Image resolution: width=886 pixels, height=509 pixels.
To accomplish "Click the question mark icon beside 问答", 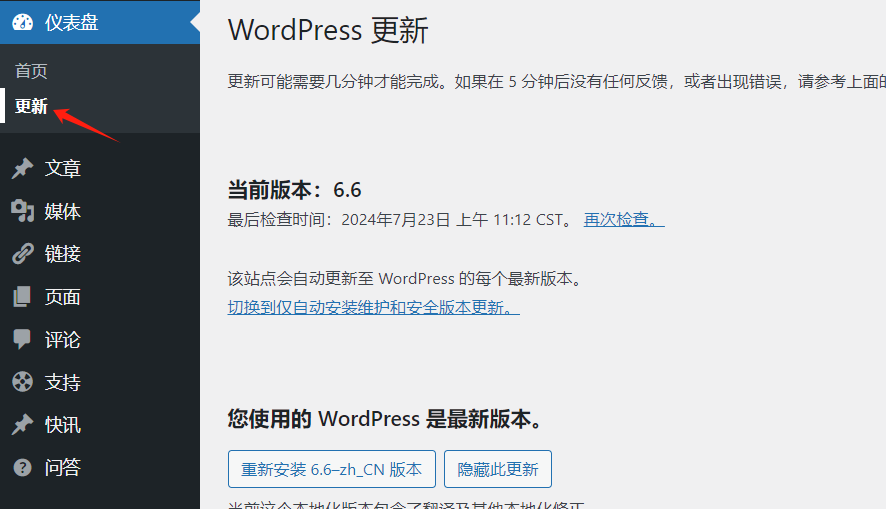I will [23, 468].
